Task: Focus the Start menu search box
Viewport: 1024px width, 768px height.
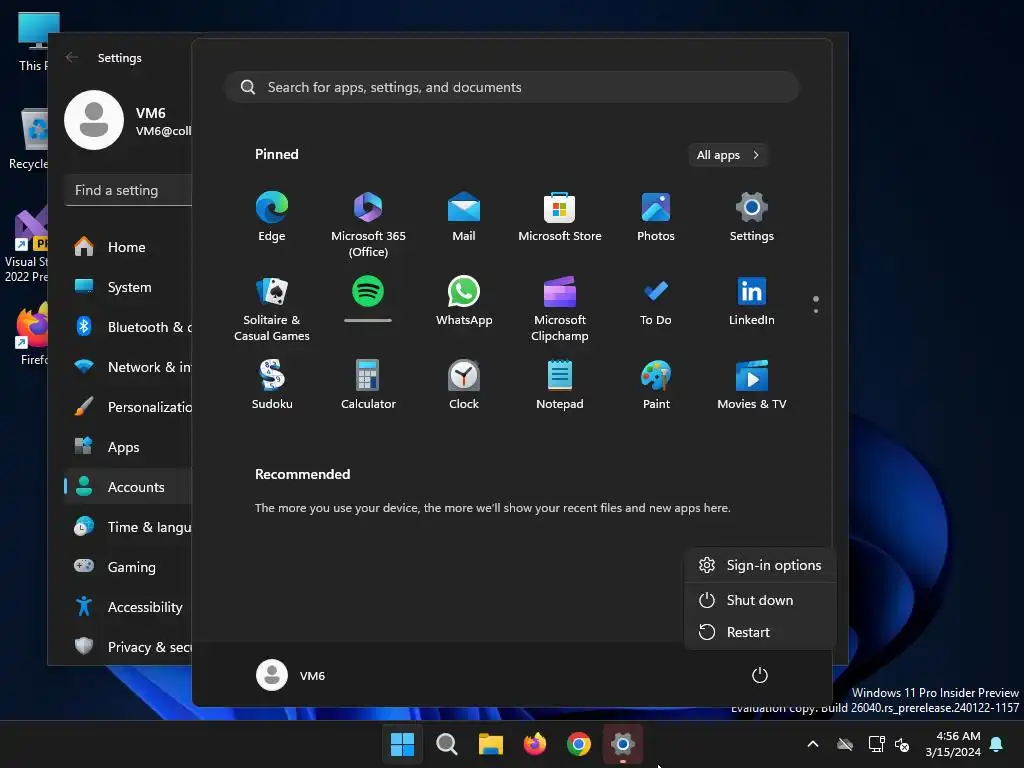Action: [x=512, y=88]
